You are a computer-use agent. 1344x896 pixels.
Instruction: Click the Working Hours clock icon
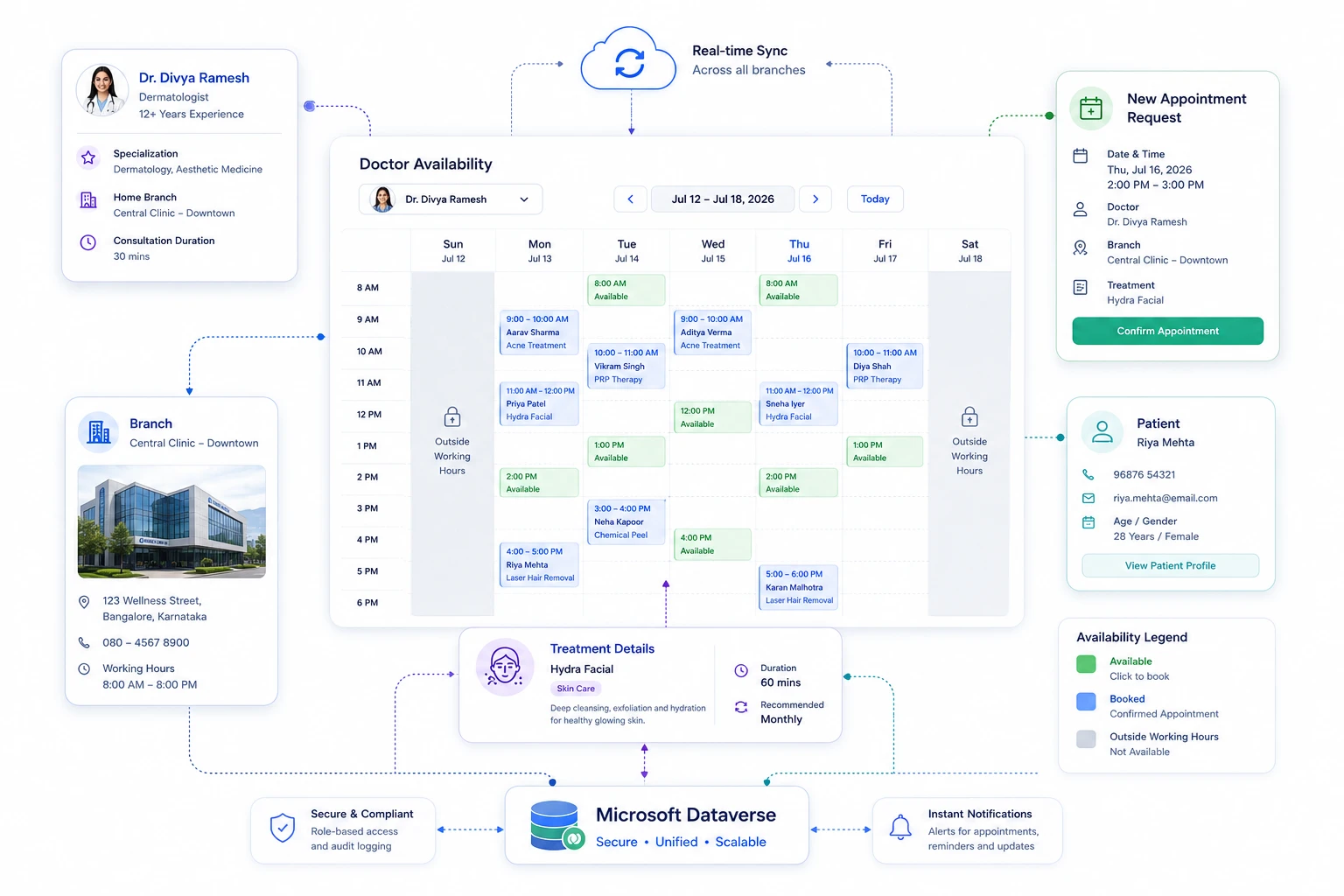(x=84, y=668)
